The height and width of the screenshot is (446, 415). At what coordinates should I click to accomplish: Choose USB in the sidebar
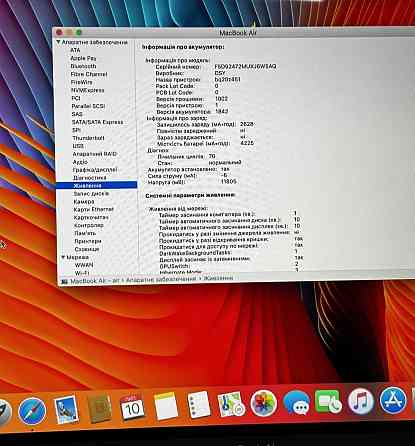pos(78,146)
